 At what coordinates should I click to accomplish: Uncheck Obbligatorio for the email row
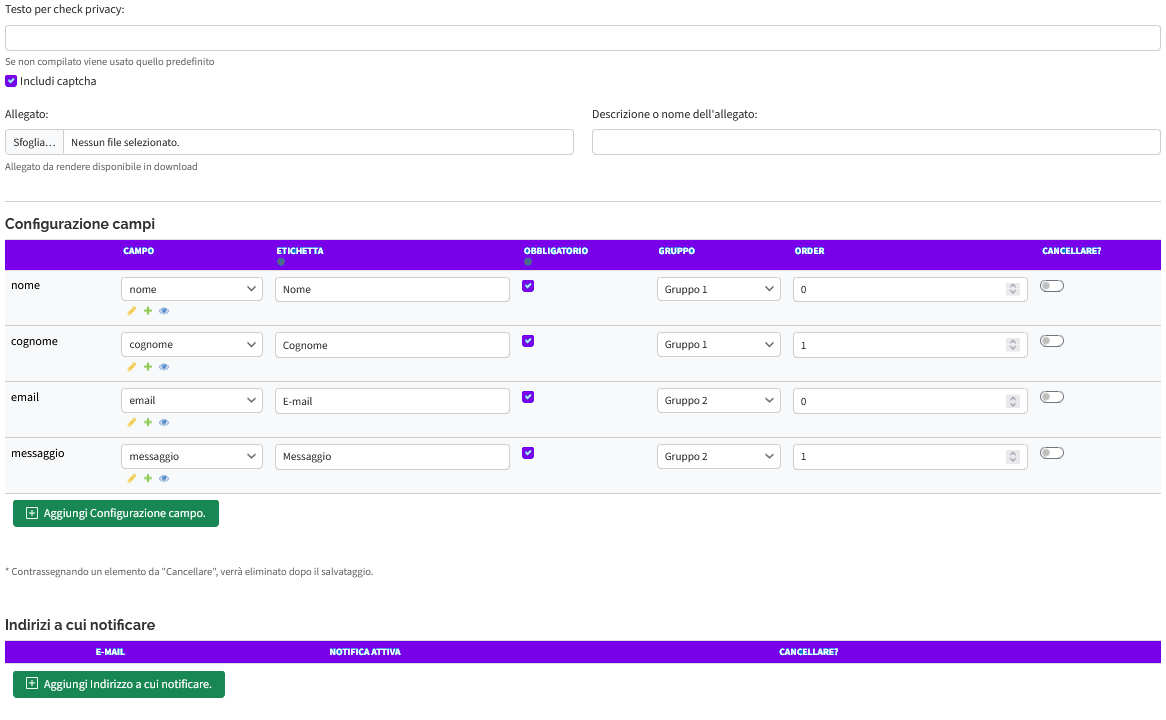[528, 396]
